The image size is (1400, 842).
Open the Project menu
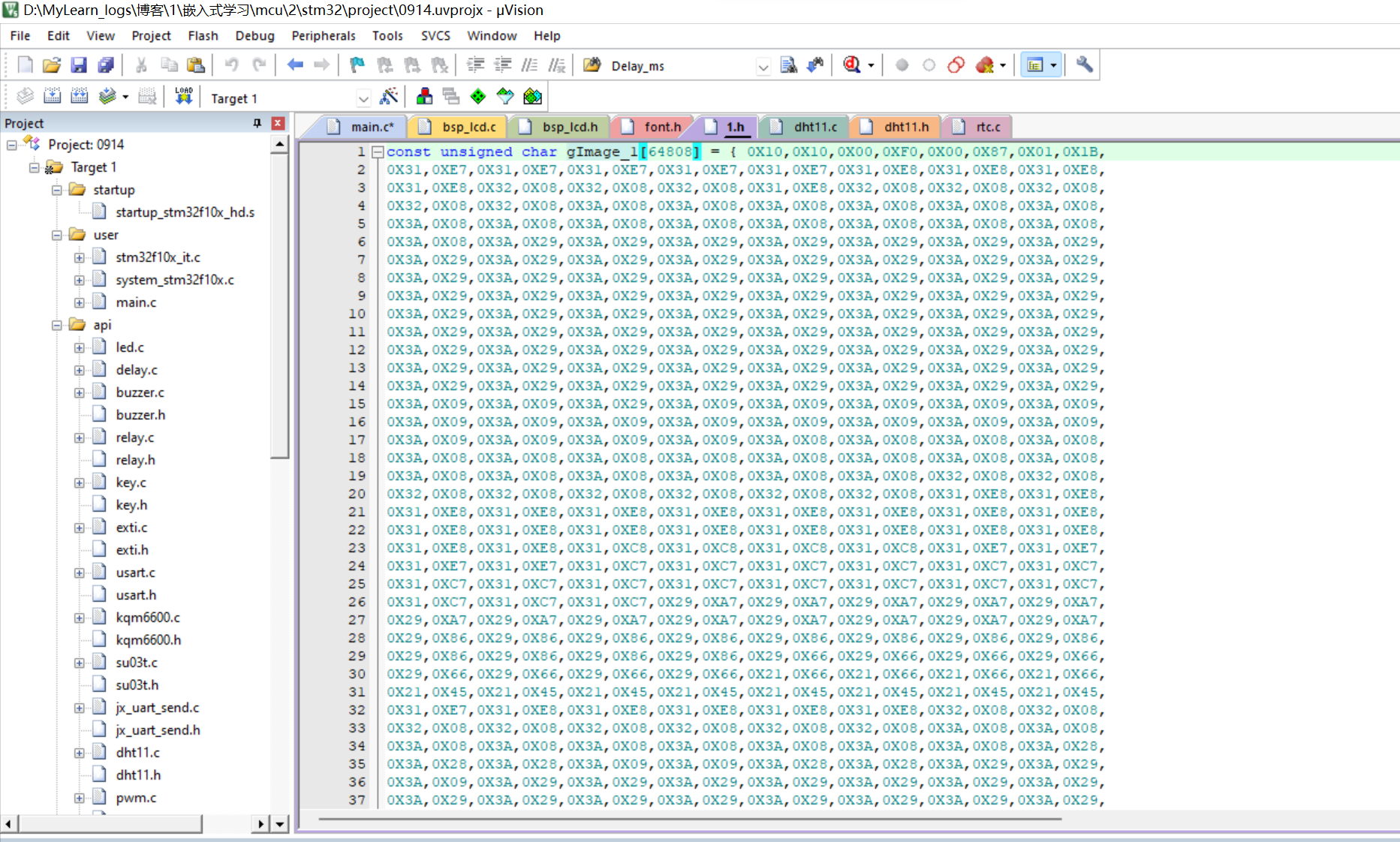[x=151, y=35]
